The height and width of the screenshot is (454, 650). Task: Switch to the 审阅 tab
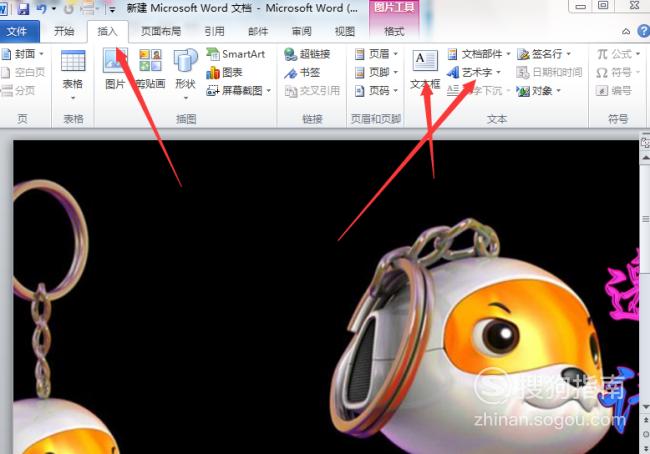[302, 32]
